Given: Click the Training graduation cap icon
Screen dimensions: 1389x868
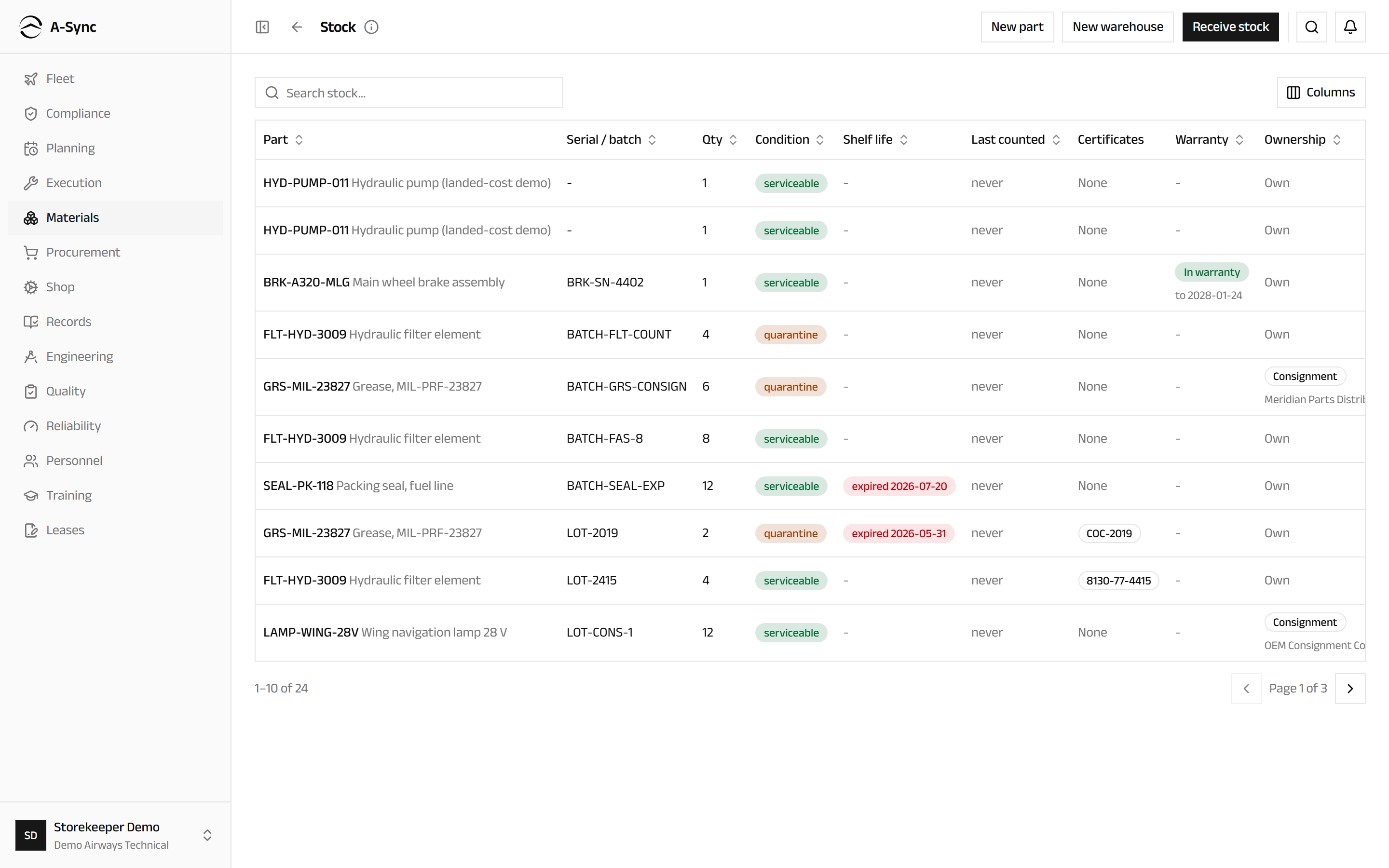Looking at the screenshot, I should click(31, 495).
